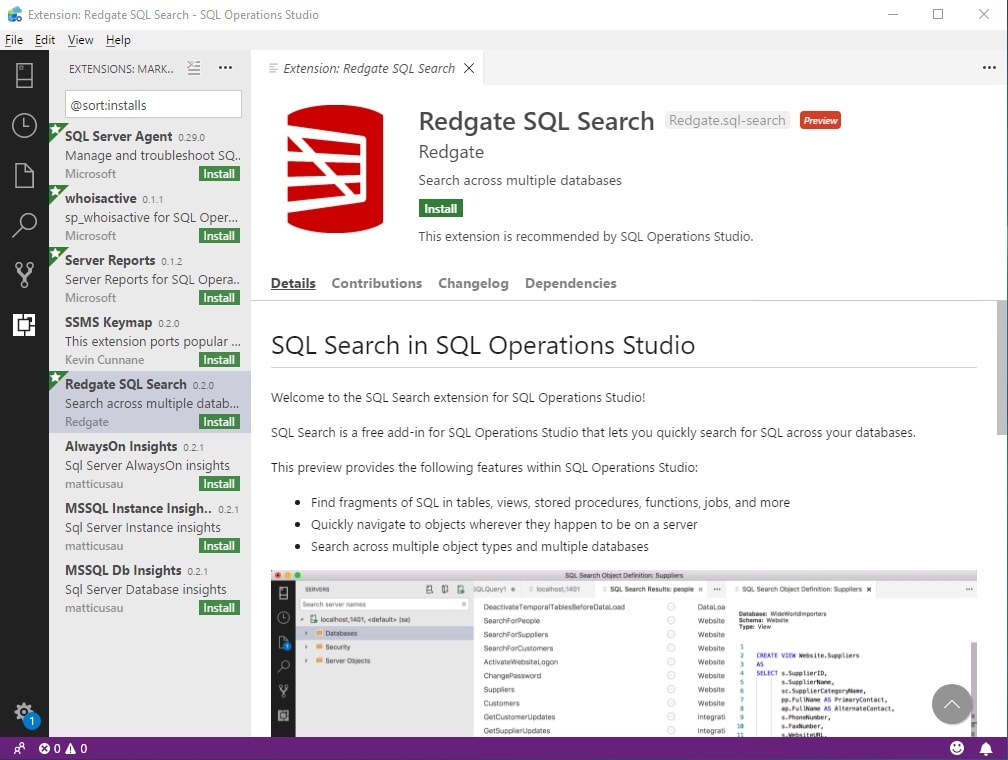Click the Redgate SQL Search title heading
Viewport: 1008px width, 760px height.
pos(536,121)
